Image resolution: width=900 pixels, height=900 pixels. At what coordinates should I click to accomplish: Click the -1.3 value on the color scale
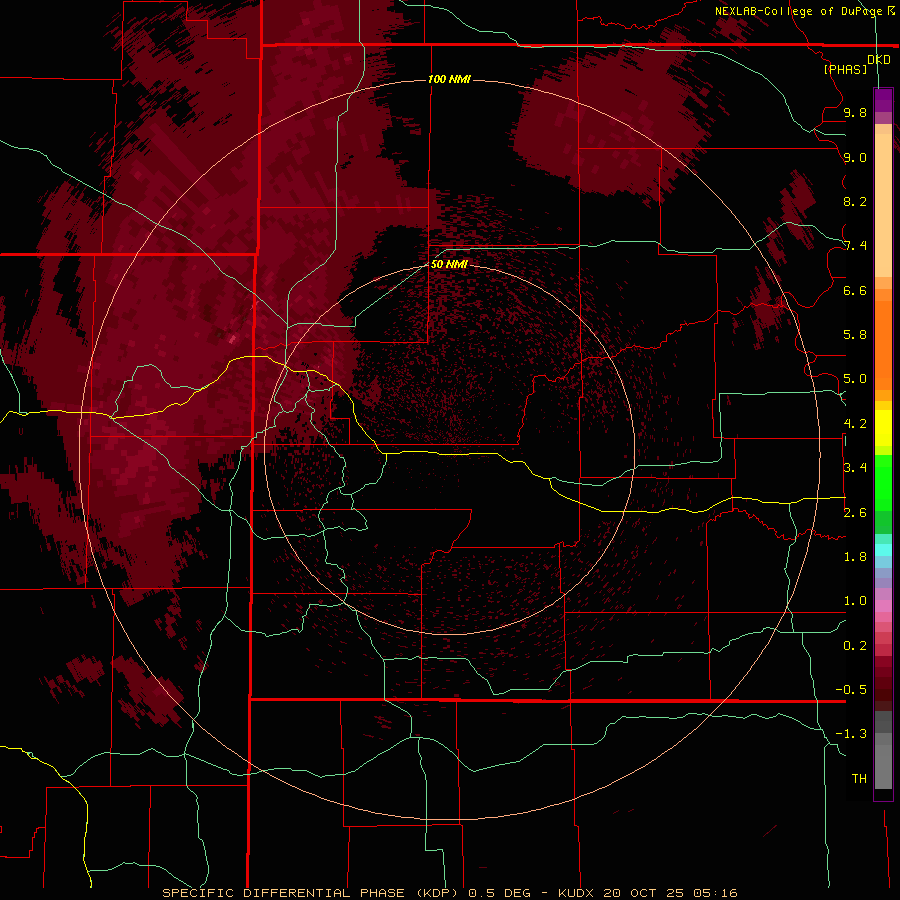click(x=851, y=734)
